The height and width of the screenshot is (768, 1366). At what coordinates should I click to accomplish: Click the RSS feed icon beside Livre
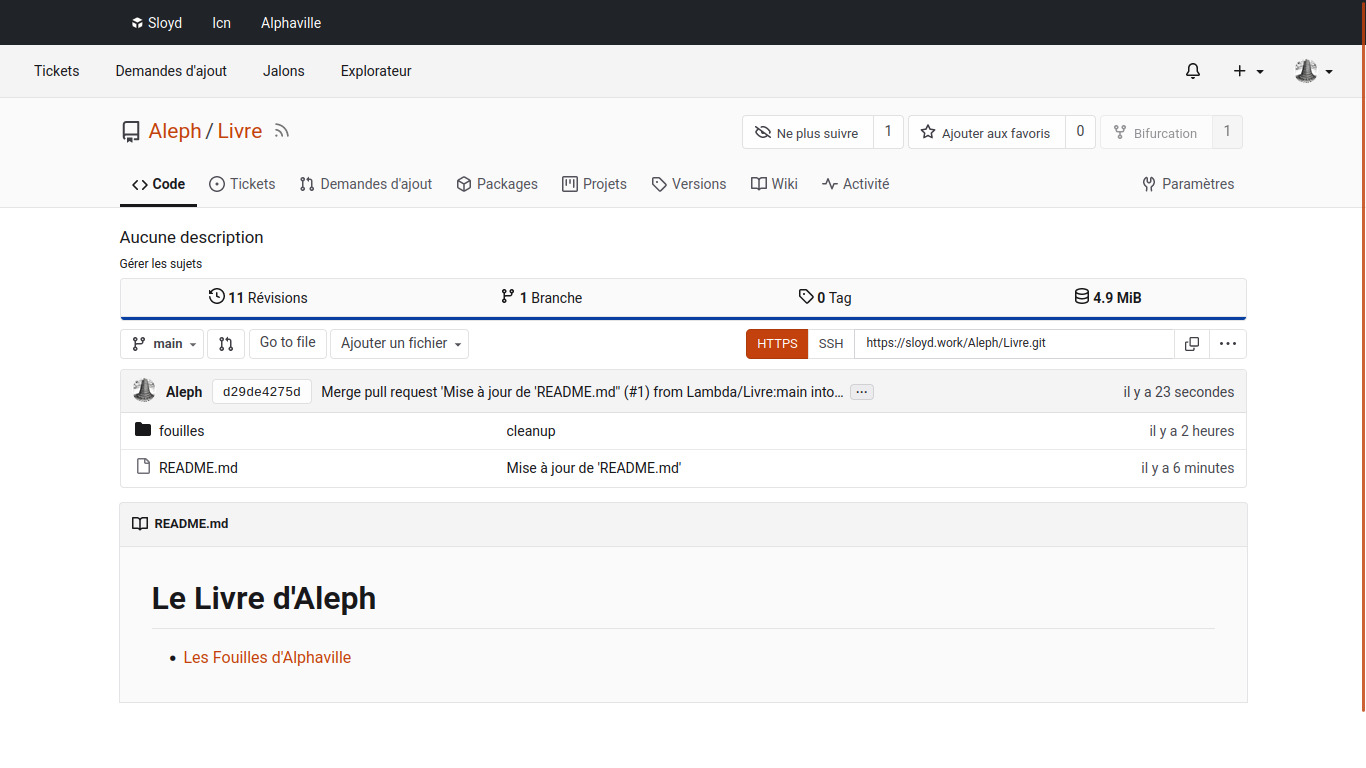coord(282,131)
